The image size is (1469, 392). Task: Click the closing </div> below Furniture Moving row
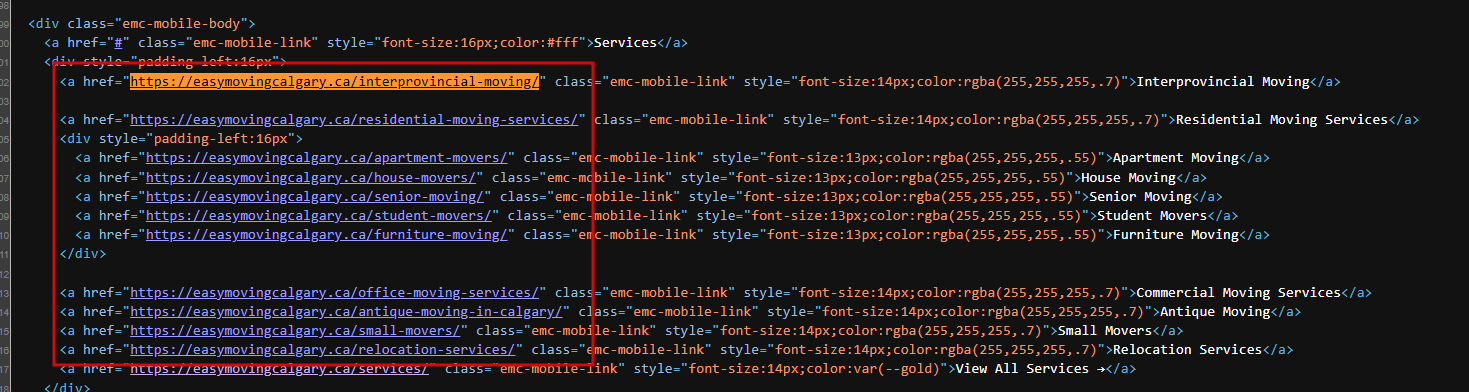click(x=82, y=253)
